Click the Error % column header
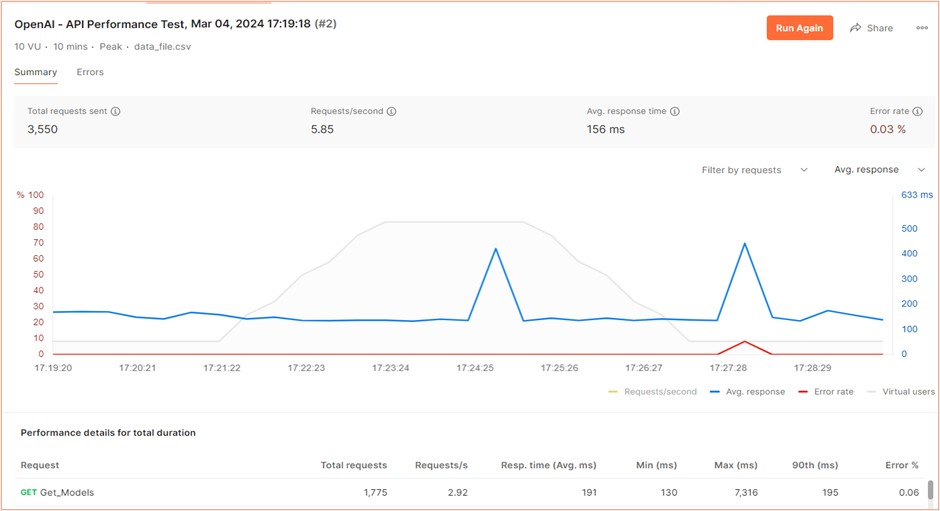 pos(902,465)
